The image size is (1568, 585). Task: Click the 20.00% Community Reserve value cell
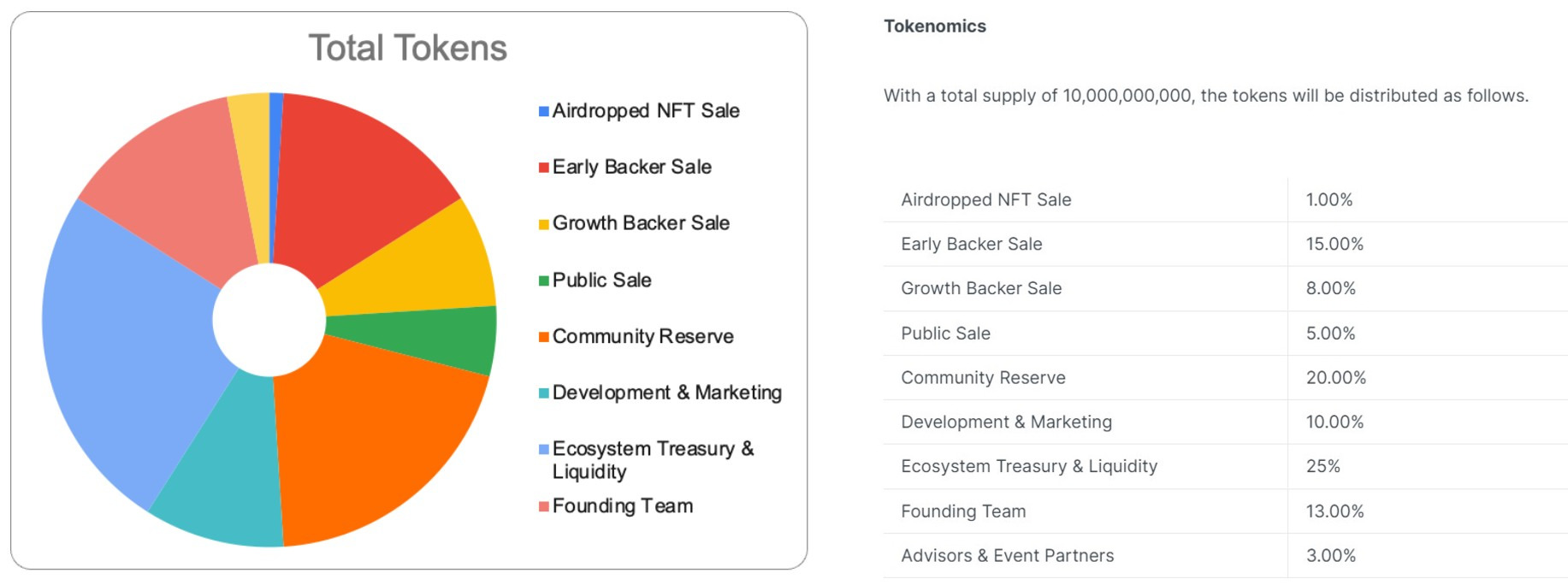point(1335,378)
